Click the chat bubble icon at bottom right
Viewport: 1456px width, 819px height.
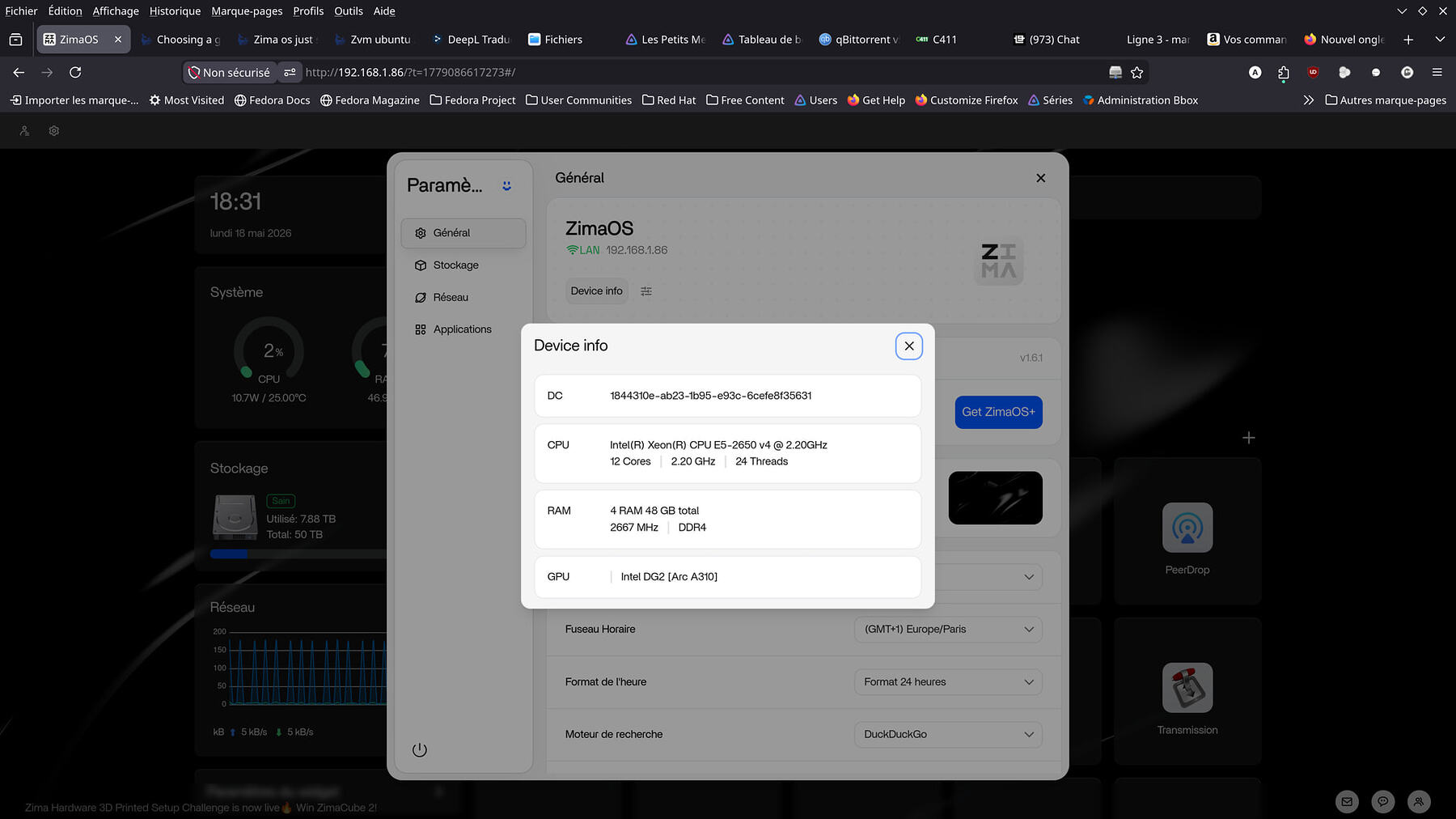coord(1383,801)
